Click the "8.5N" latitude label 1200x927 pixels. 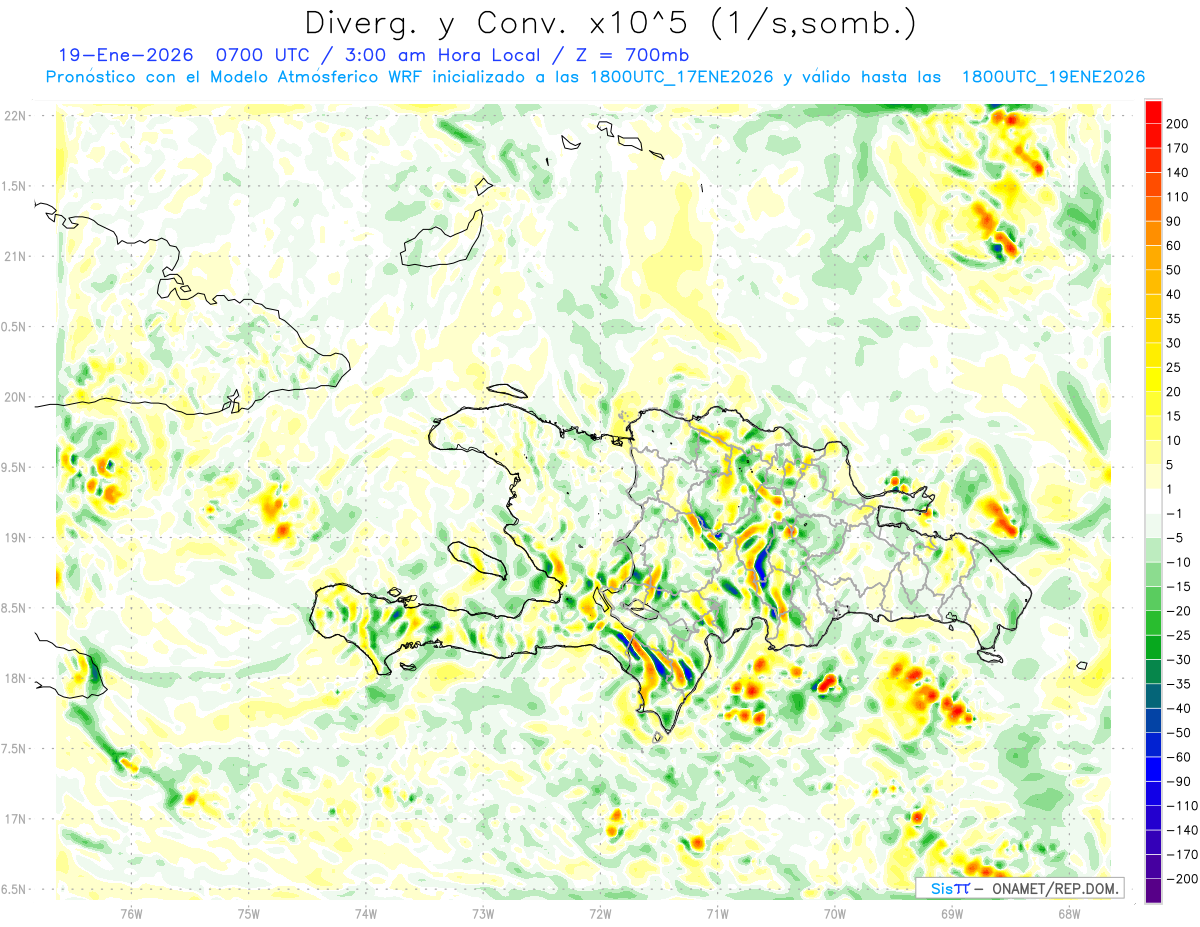click(x=14, y=608)
